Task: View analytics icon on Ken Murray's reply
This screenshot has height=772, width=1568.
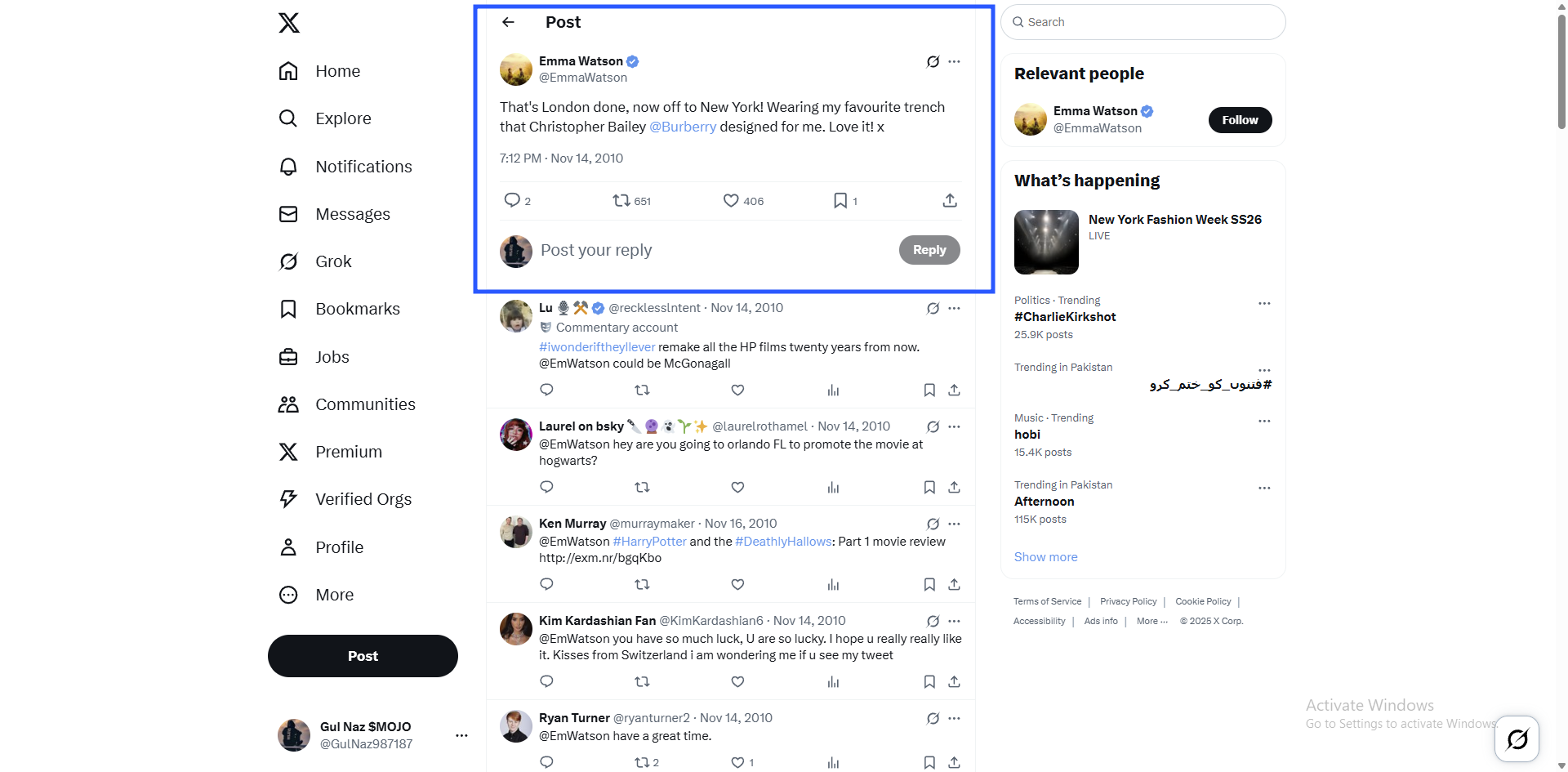Action: point(833,584)
